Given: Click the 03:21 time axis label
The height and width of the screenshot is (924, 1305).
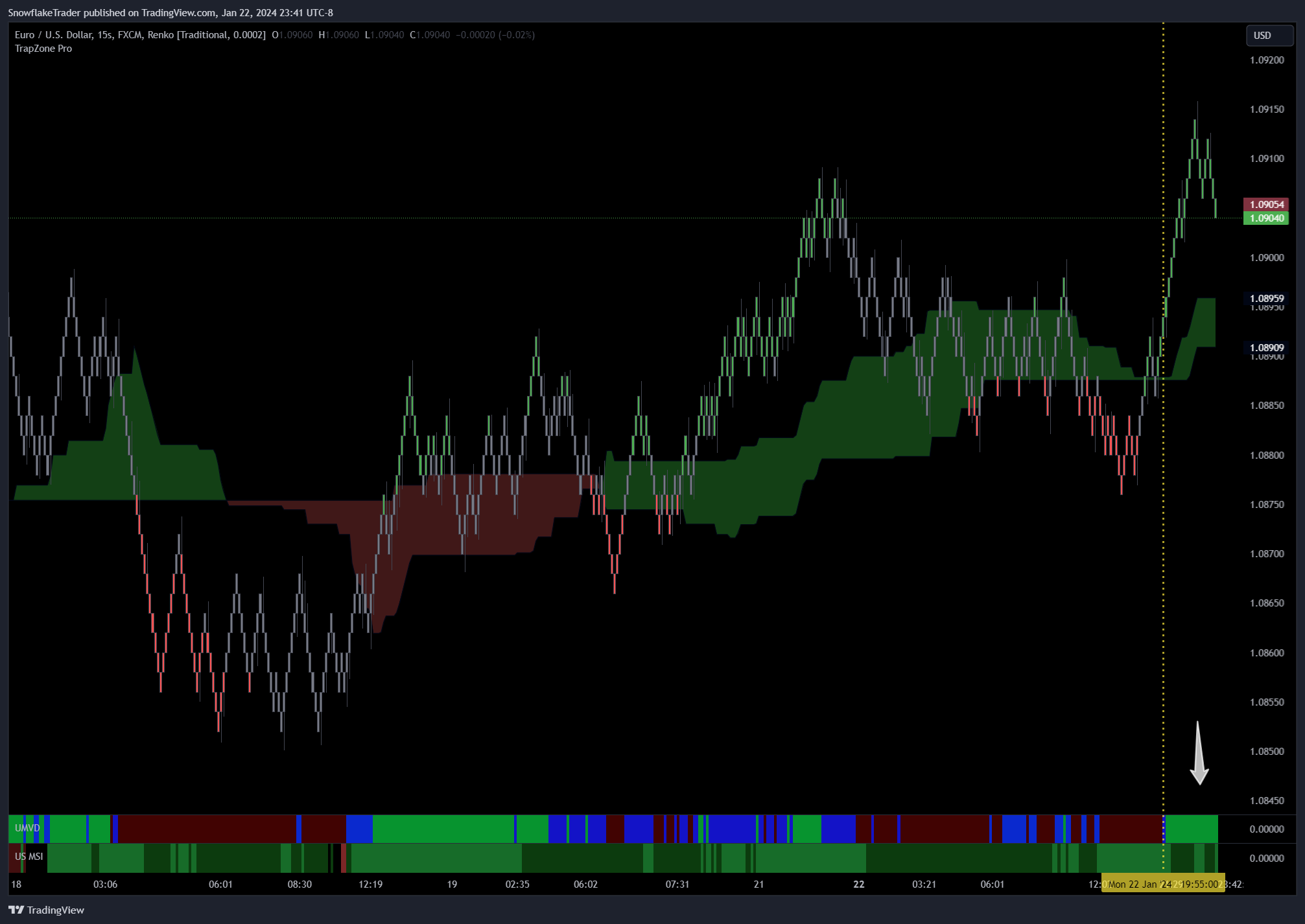Looking at the screenshot, I should click(924, 884).
